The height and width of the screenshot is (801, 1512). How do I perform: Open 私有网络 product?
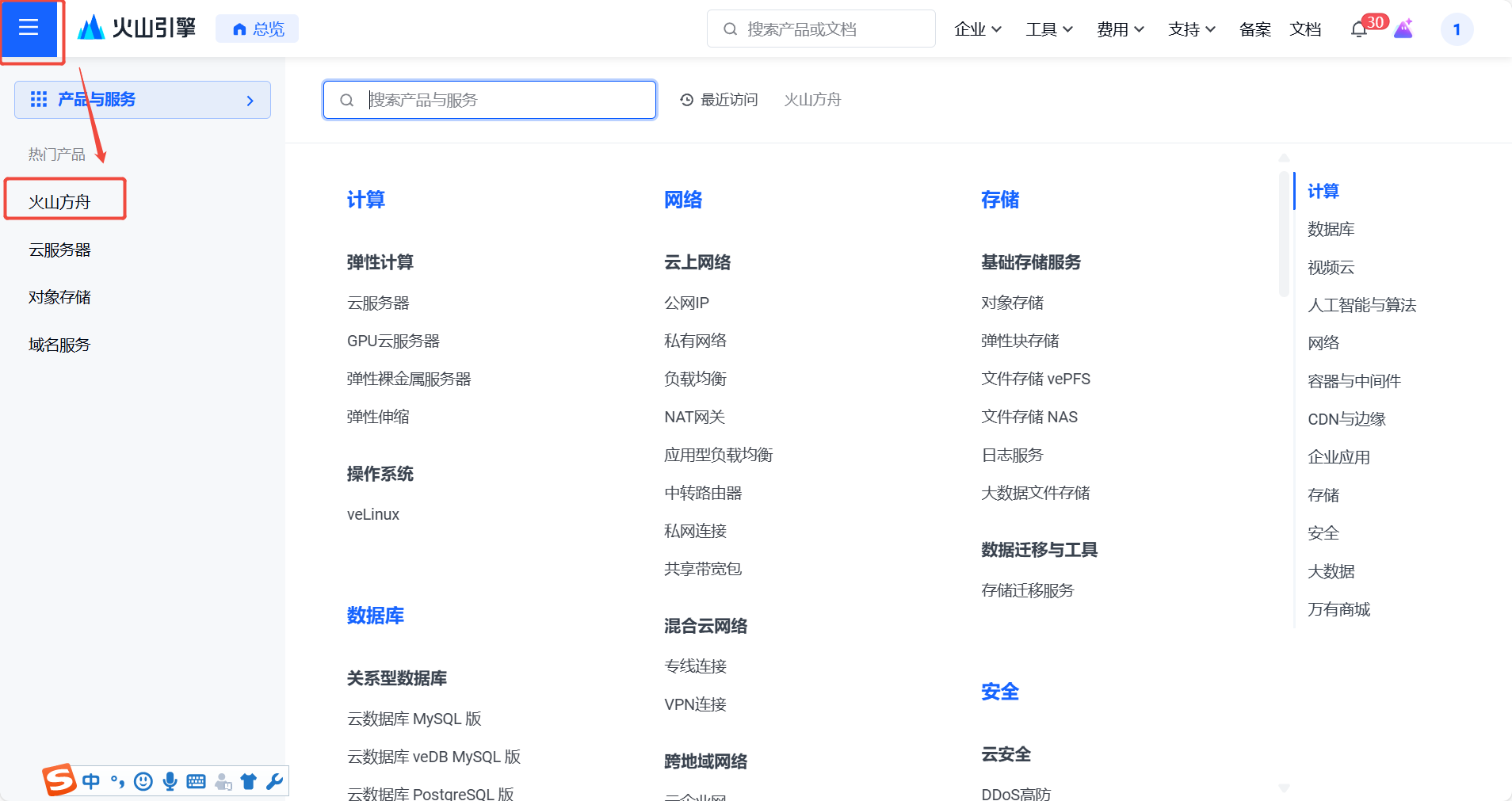[x=696, y=341]
